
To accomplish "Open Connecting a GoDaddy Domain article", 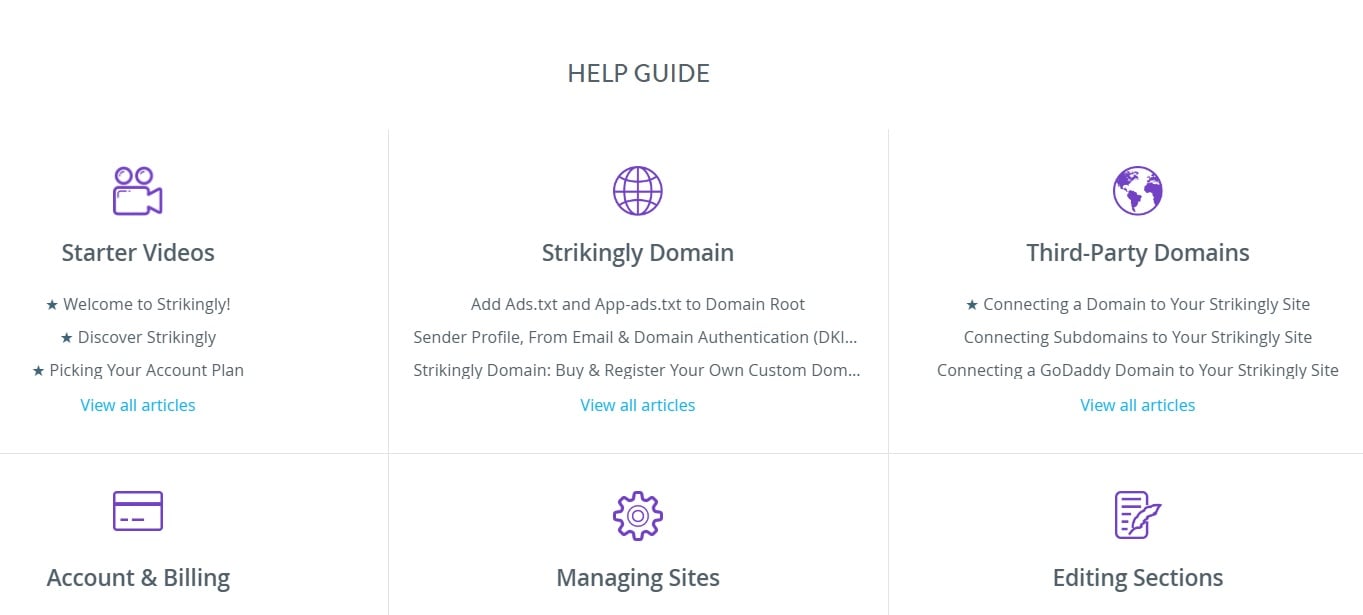I will [x=1138, y=370].
